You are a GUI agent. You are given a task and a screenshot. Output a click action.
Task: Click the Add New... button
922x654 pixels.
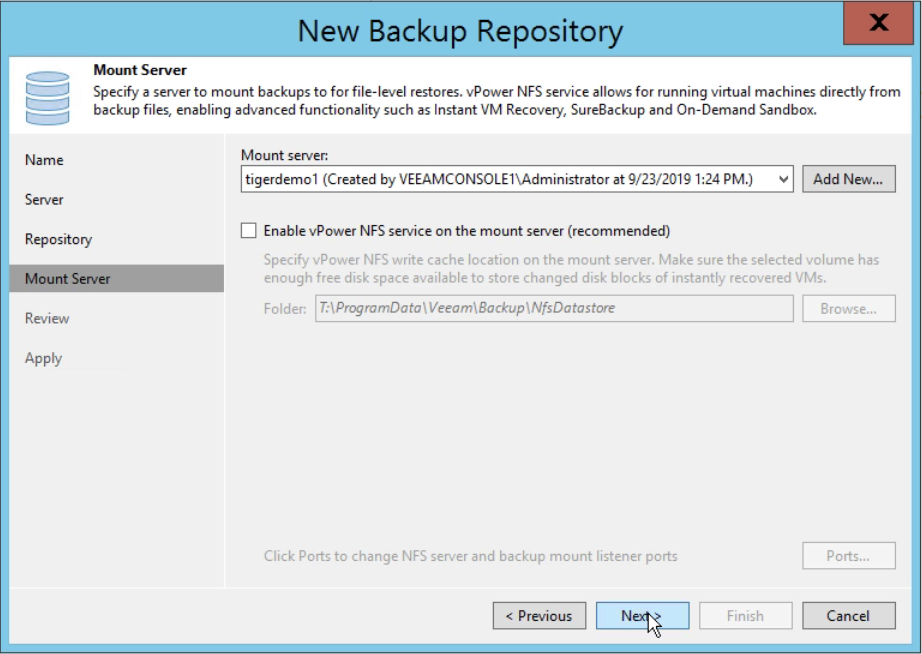tap(848, 179)
